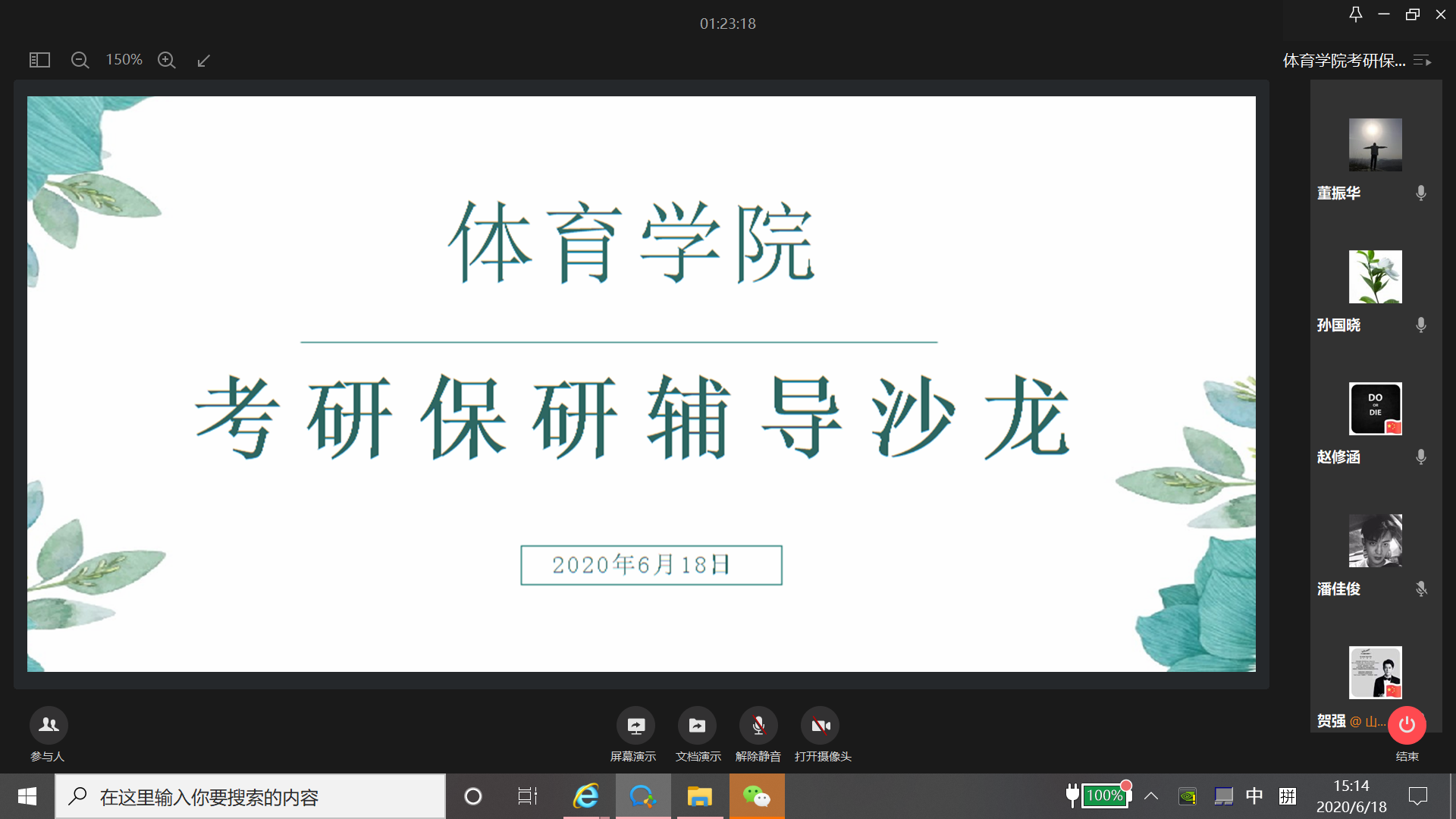
Task: Click the zoom out magnifier icon
Action: (x=80, y=60)
